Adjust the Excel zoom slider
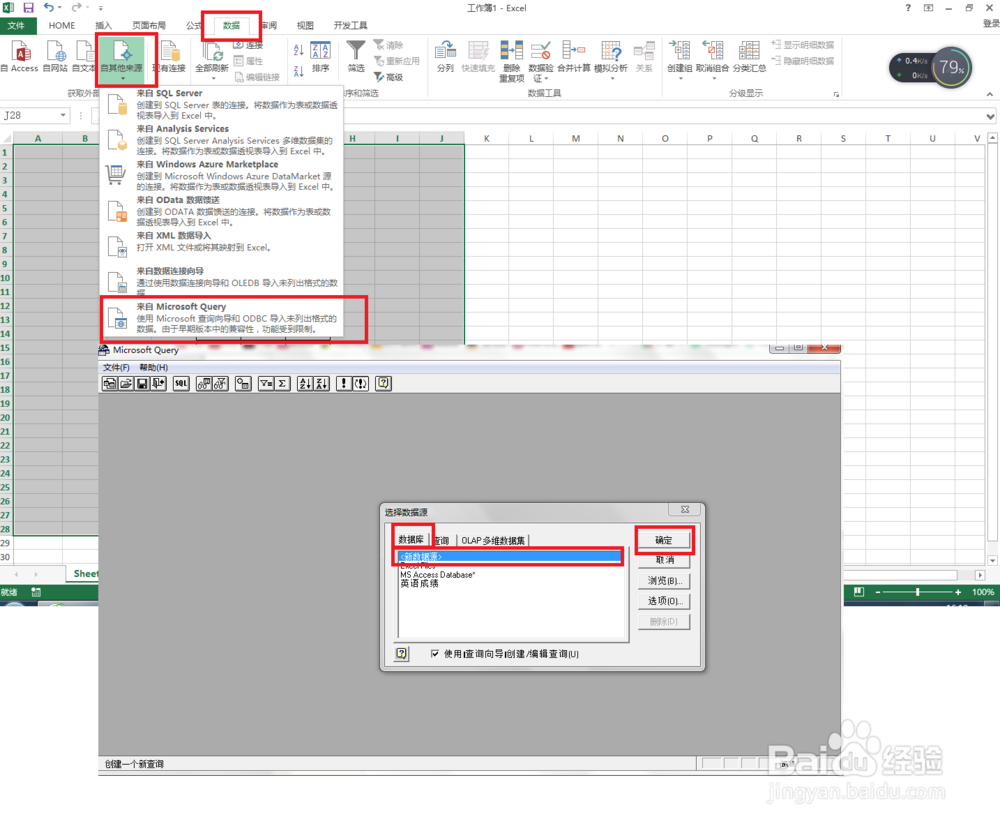 (917, 592)
